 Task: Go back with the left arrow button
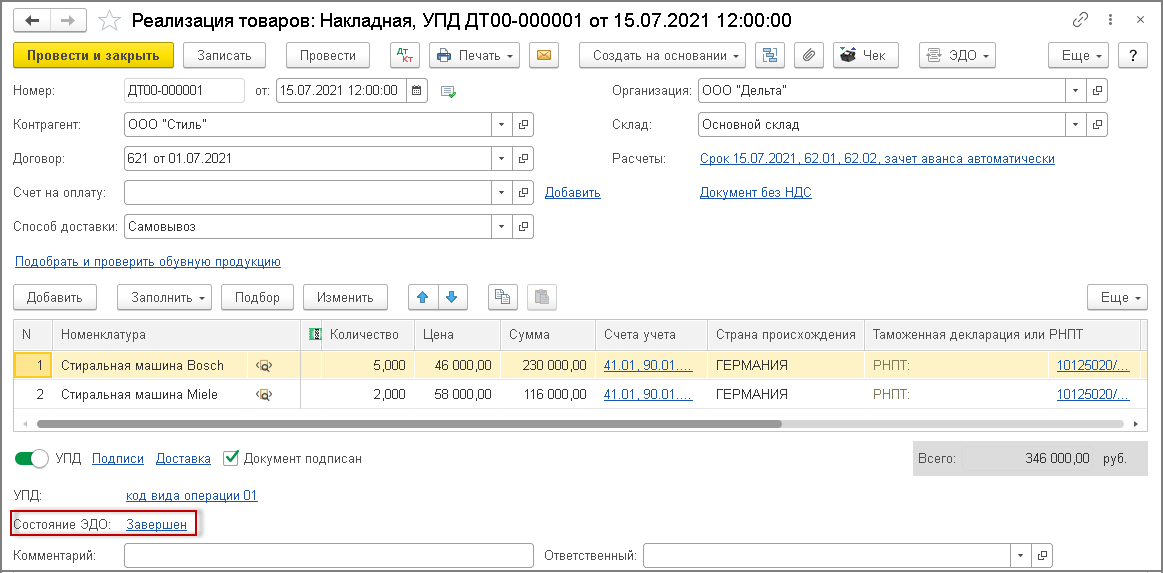point(33,21)
